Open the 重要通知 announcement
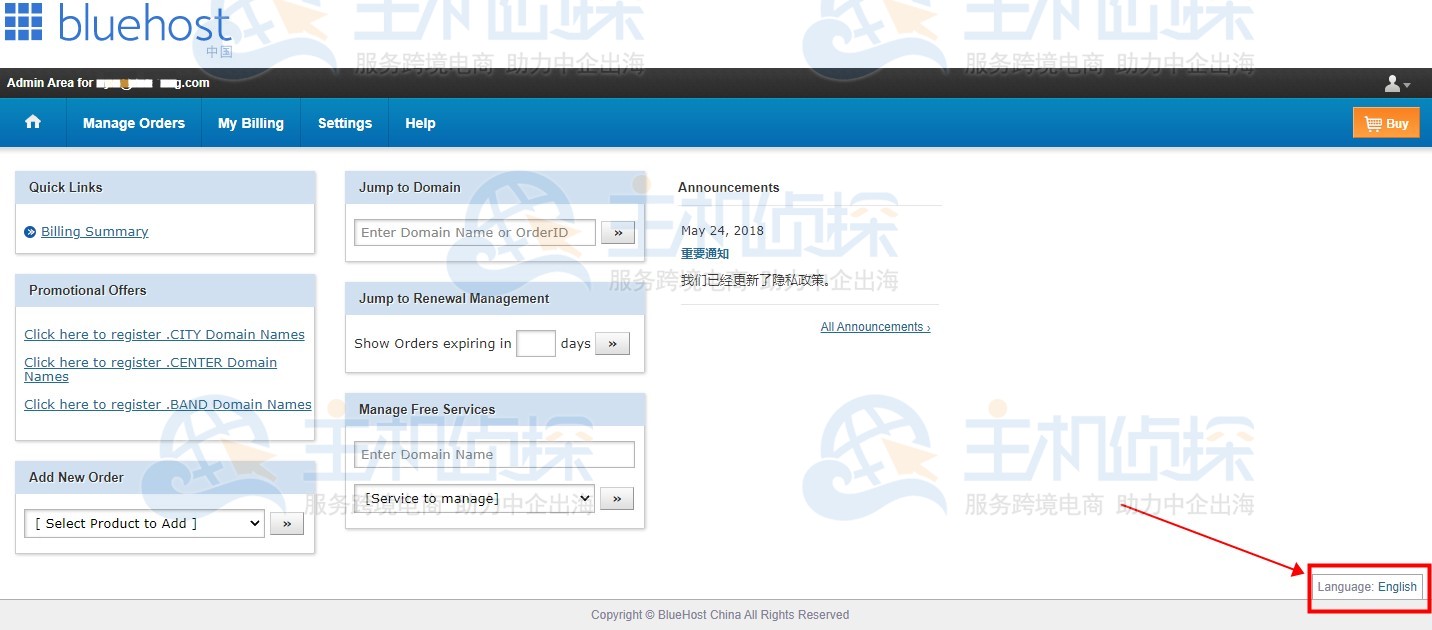The image size is (1432, 630). point(704,253)
